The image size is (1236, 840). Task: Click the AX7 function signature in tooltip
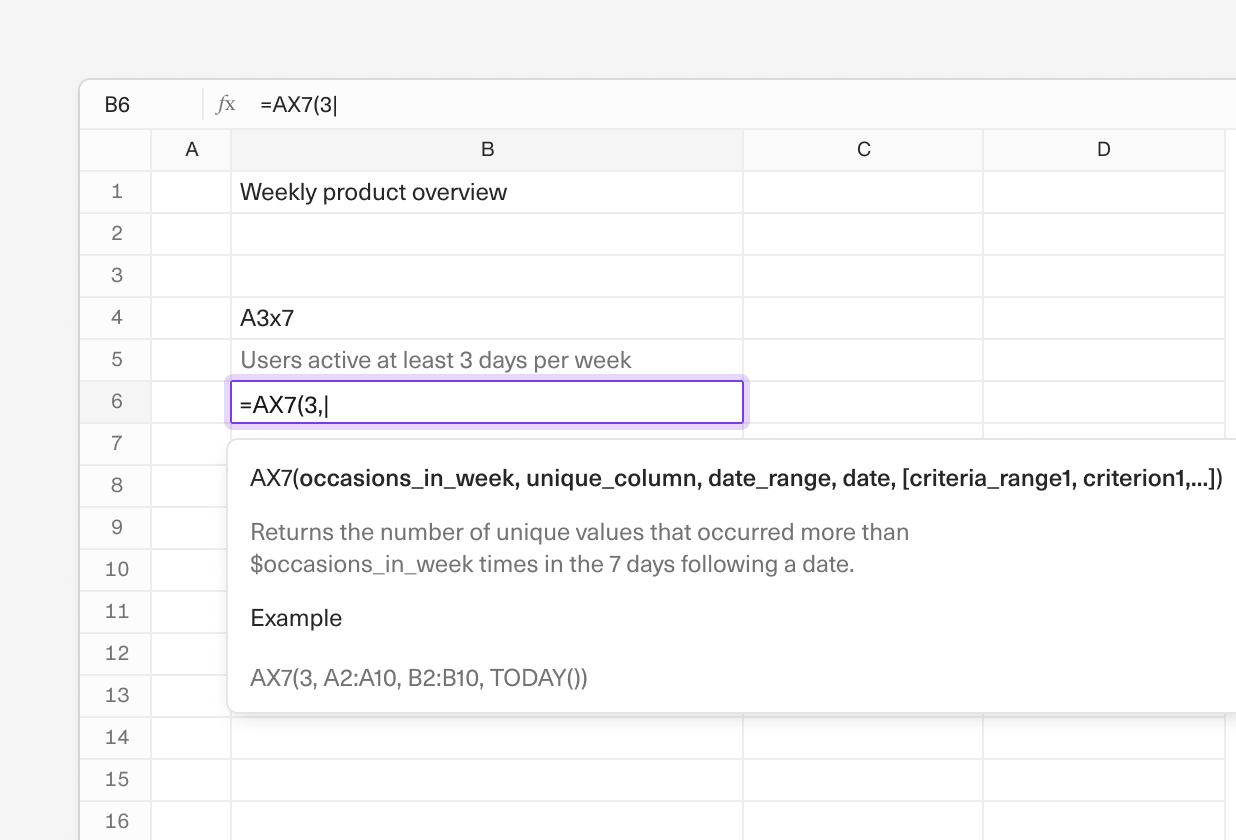click(x=736, y=479)
